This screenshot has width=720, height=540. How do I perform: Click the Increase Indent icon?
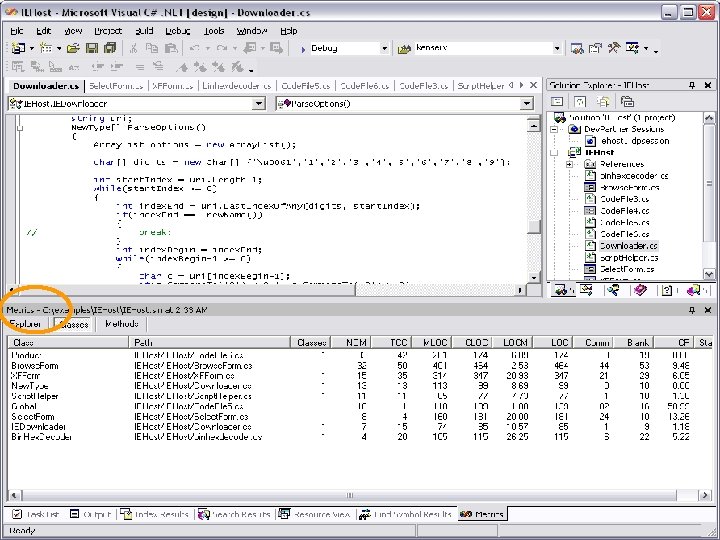pyautogui.click(x=117, y=67)
